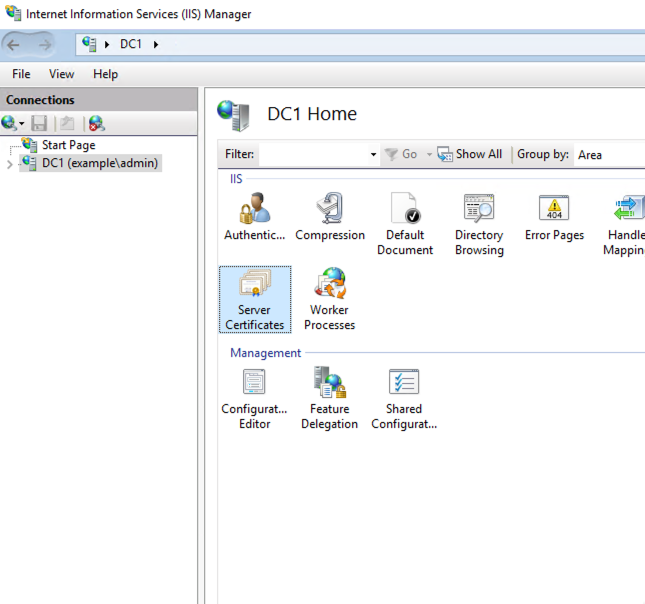Open the Default Document feature

click(405, 224)
